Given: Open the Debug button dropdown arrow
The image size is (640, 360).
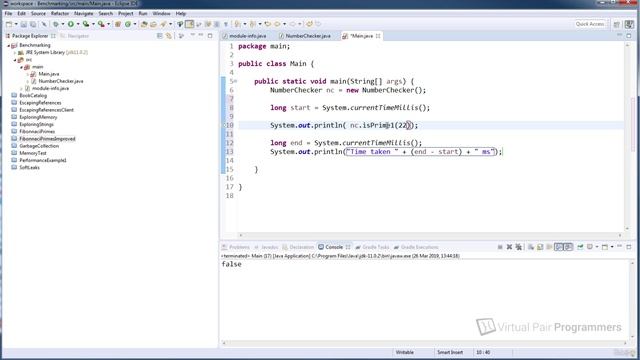Looking at the screenshot, I should click(x=63, y=24).
